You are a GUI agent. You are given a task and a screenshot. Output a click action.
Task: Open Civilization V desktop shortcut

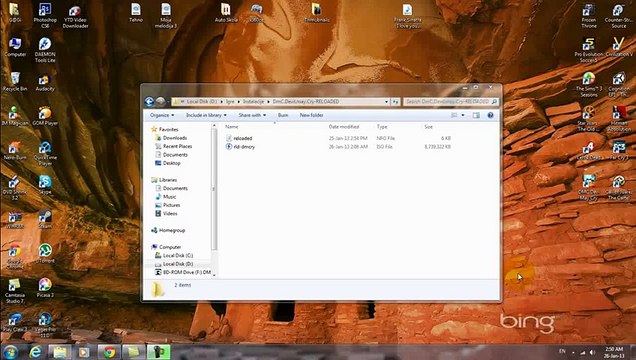pyautogui.click(x=619, y=46)
